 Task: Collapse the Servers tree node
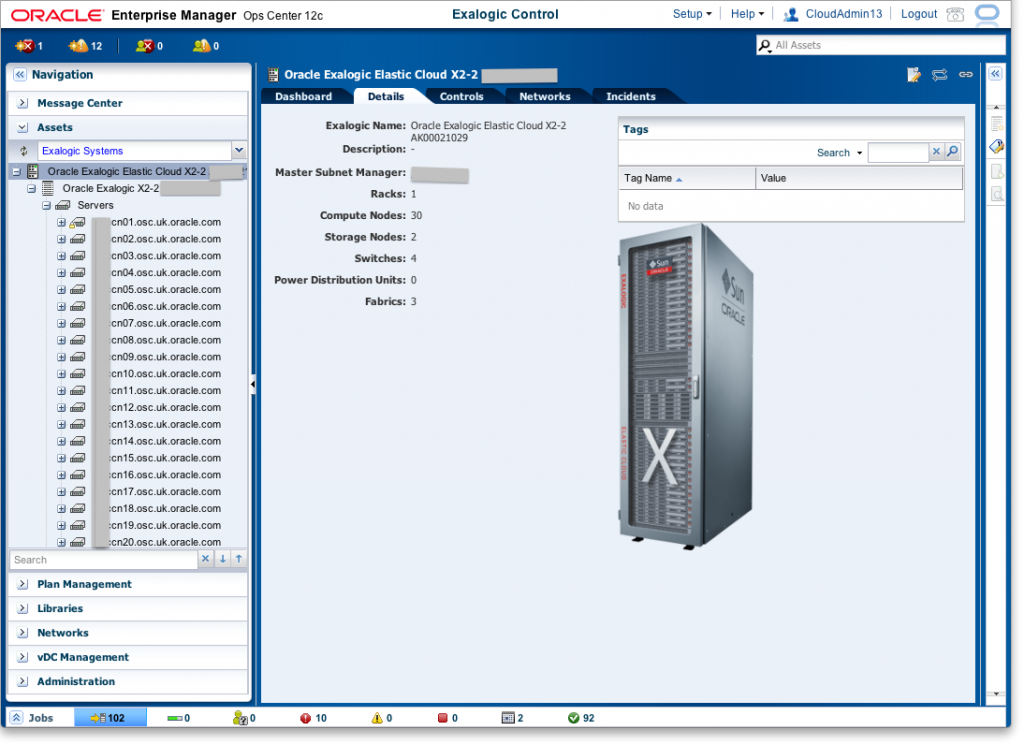tap(47, 206)
